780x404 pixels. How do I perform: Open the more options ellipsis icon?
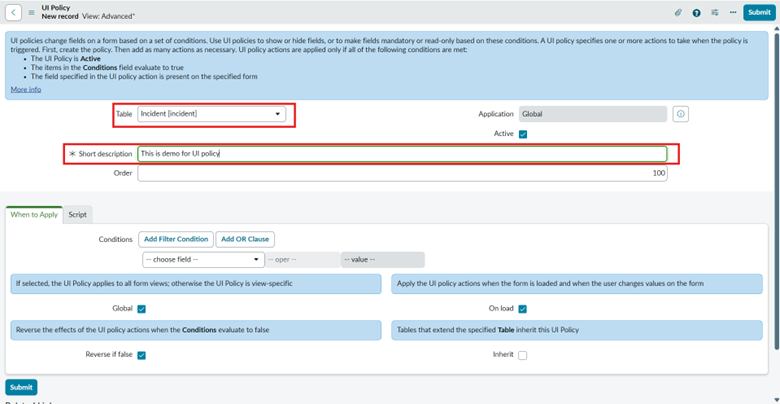point(733,13)
